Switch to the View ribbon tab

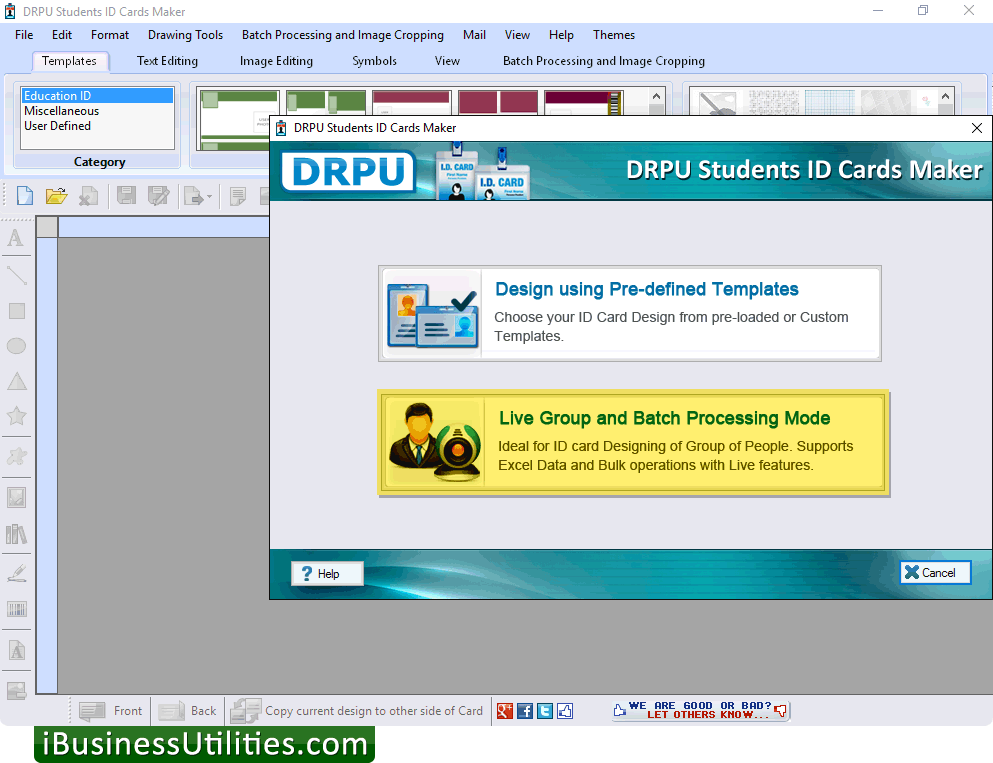point(447,61)
